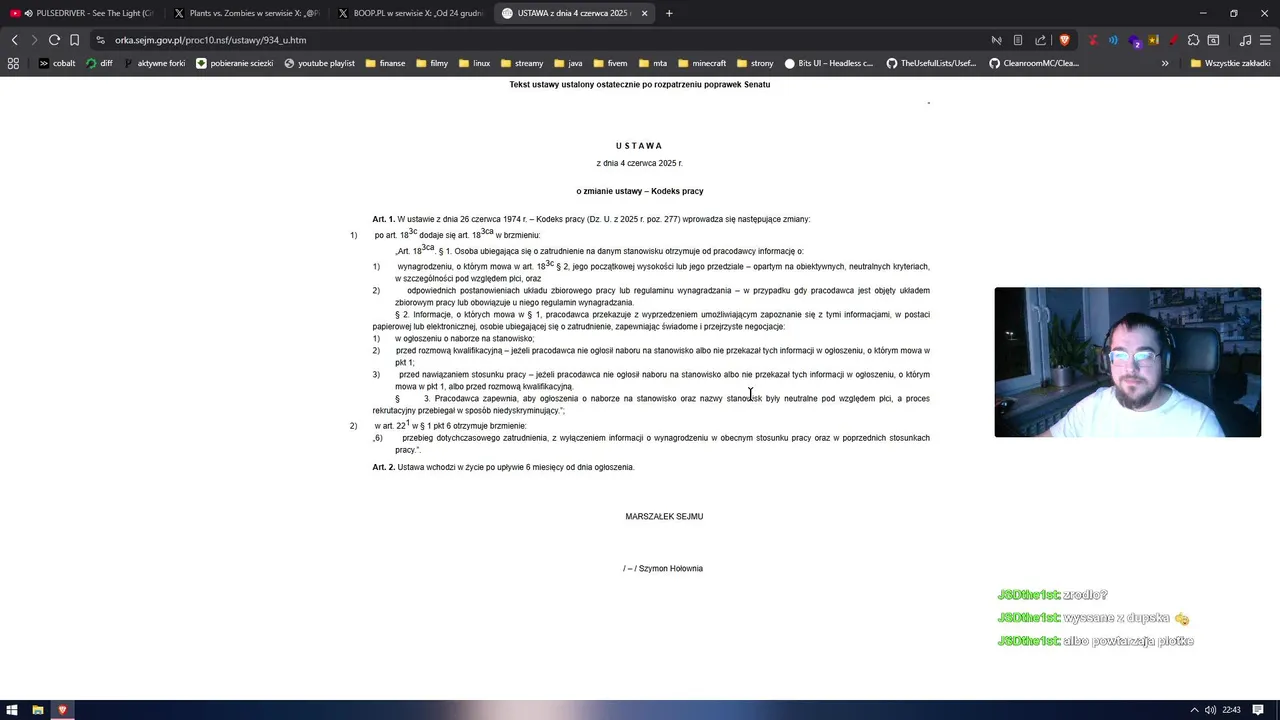Viewport: 1280px width, 720px height.
Task: Open the CleanroomMC GitHub bookmark
Action: (x=1034, y=63)
